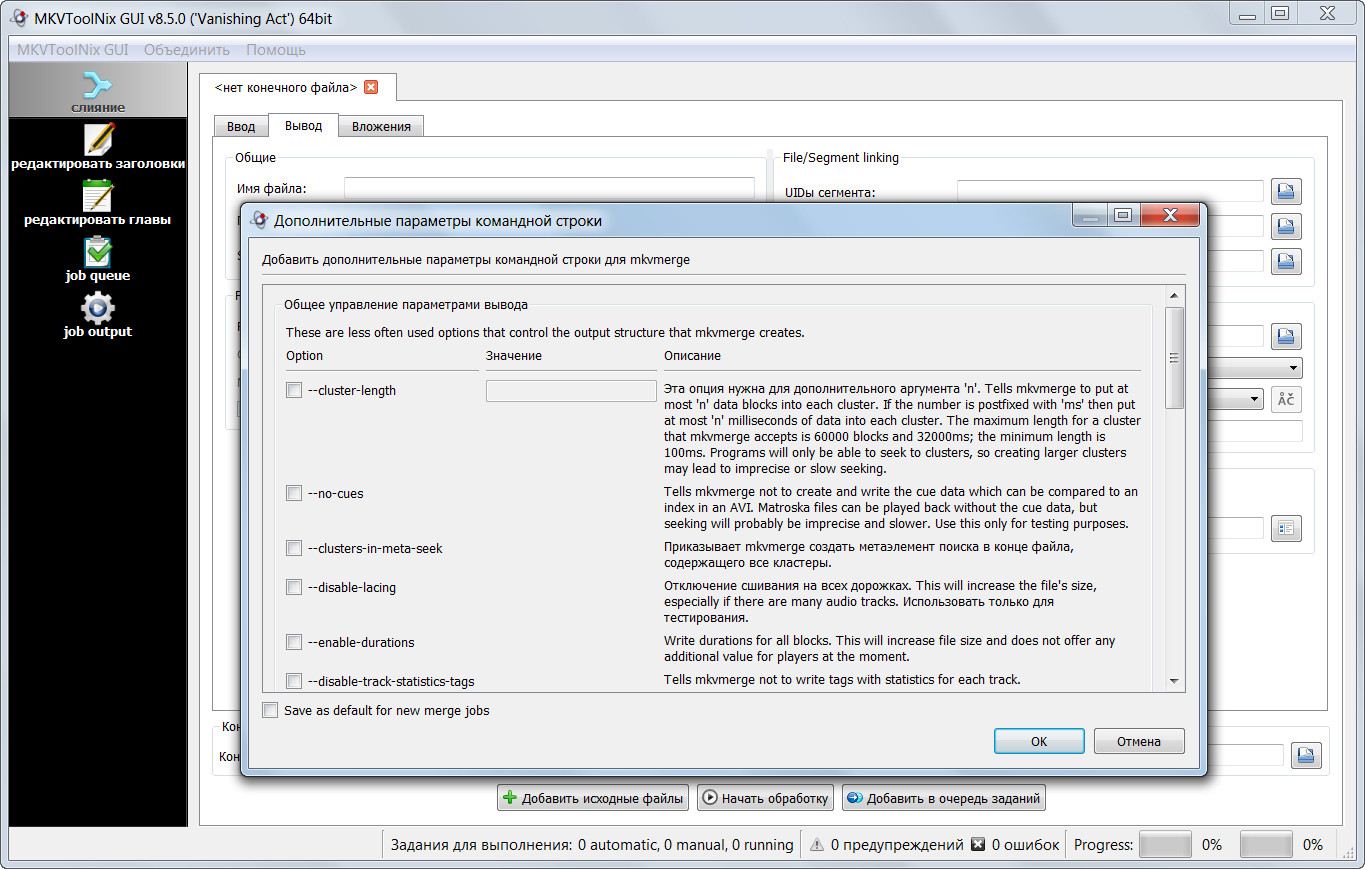Click browse icon next to UIDы сегмента
This screenshot has width=1365, height=869.
1286,190
